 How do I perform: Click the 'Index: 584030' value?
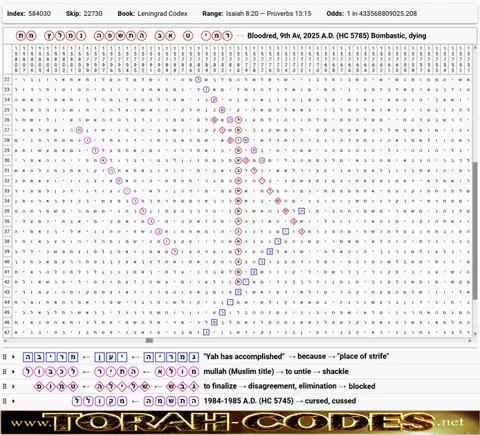coord(29,14)
